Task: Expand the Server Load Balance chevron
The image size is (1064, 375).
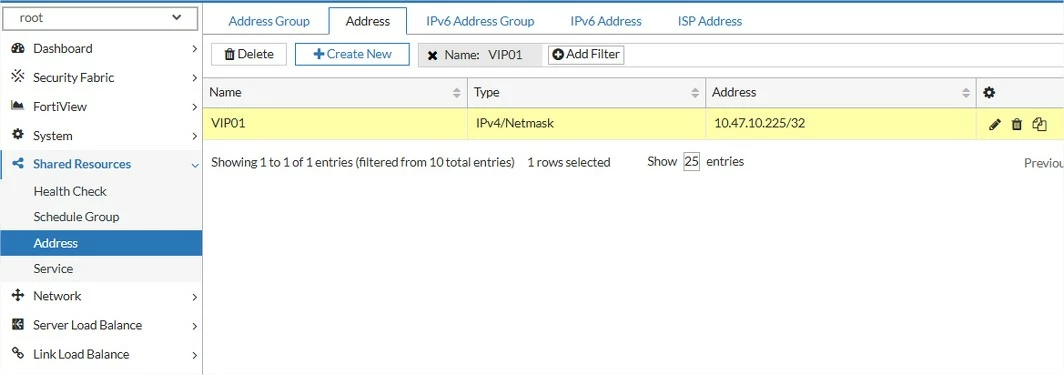Action: (x=194, y=326)
